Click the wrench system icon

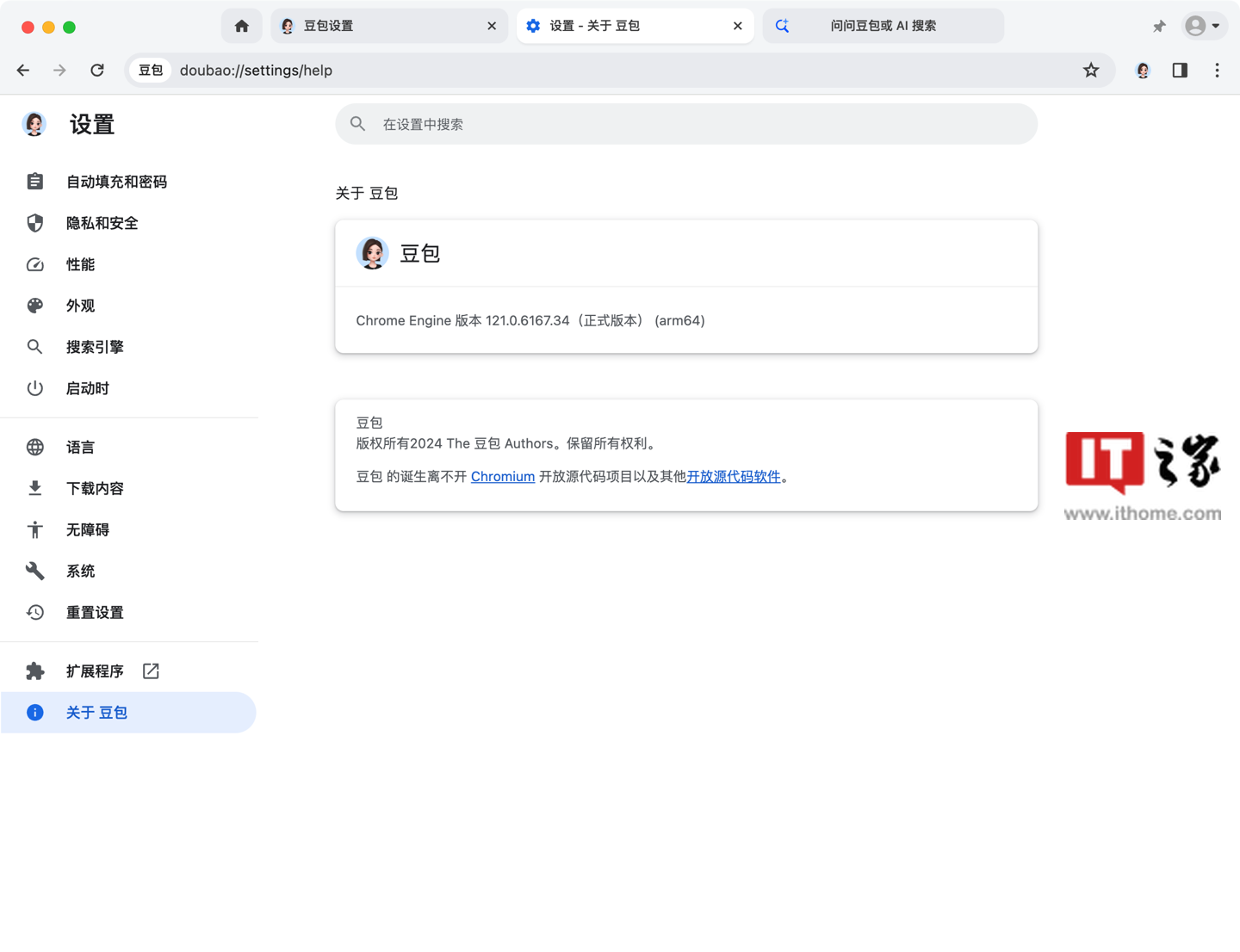tap(34, 571)
